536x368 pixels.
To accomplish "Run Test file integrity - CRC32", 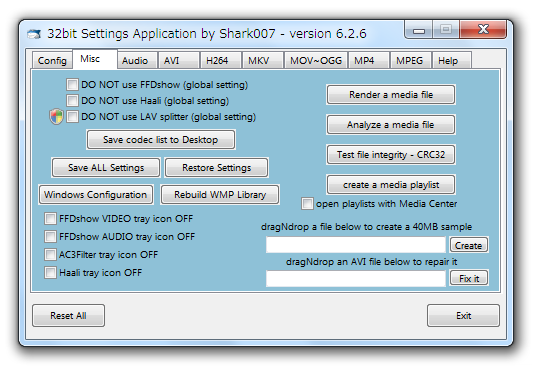I will [391, 155].
